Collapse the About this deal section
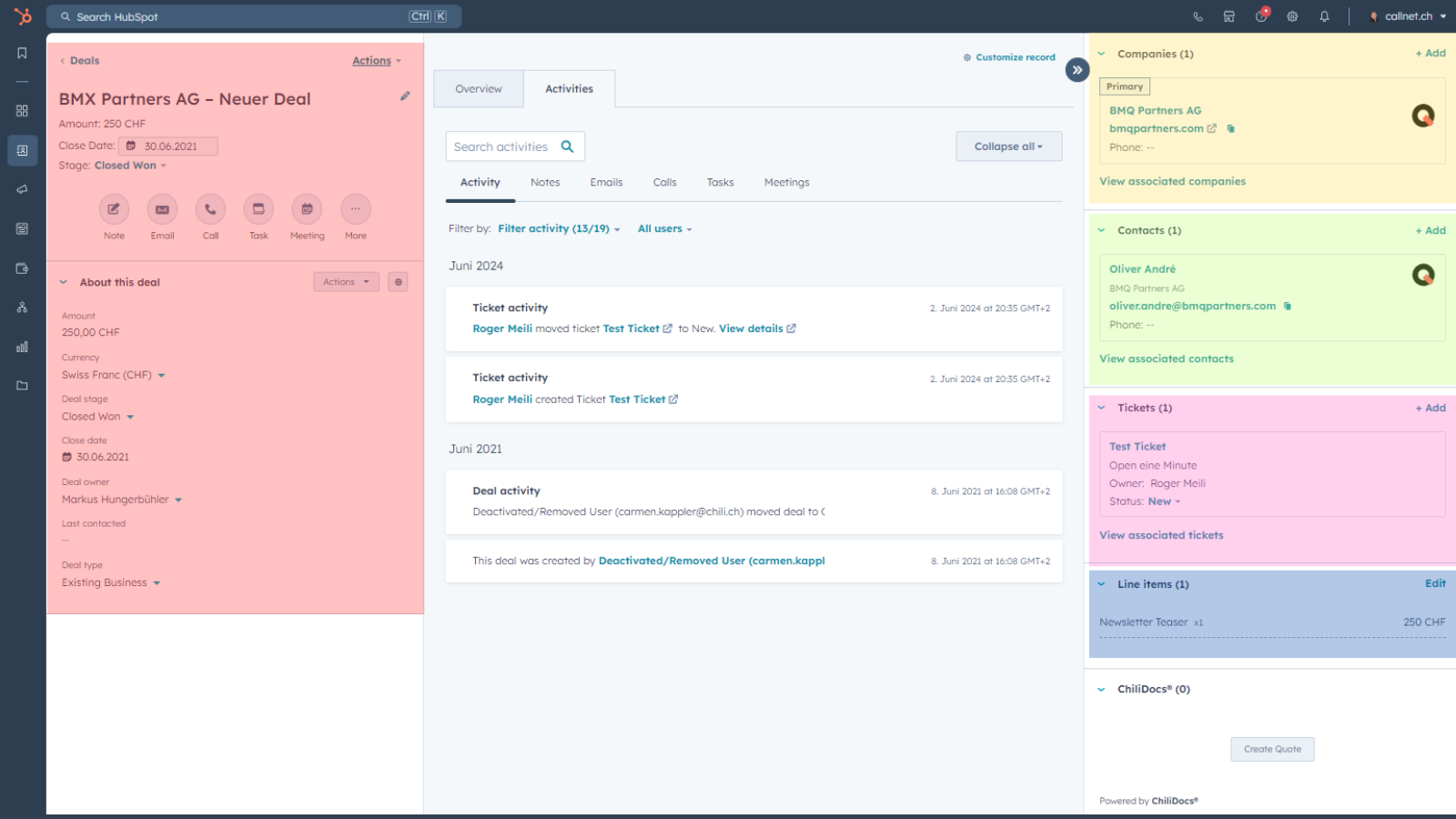Viewport: 1456px width, 819px height. click(64, 282)
